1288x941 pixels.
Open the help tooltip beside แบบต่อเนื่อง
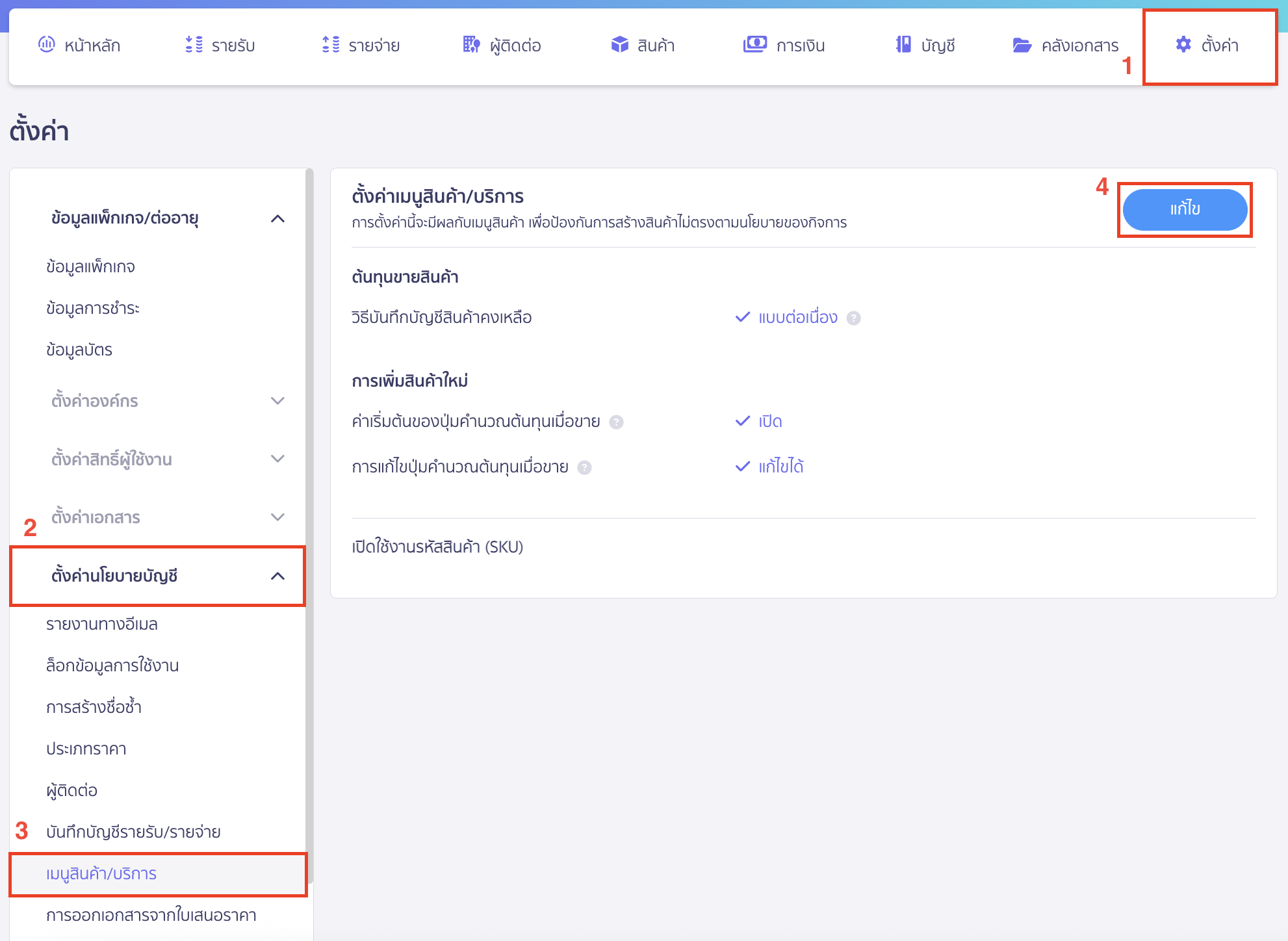854,318
